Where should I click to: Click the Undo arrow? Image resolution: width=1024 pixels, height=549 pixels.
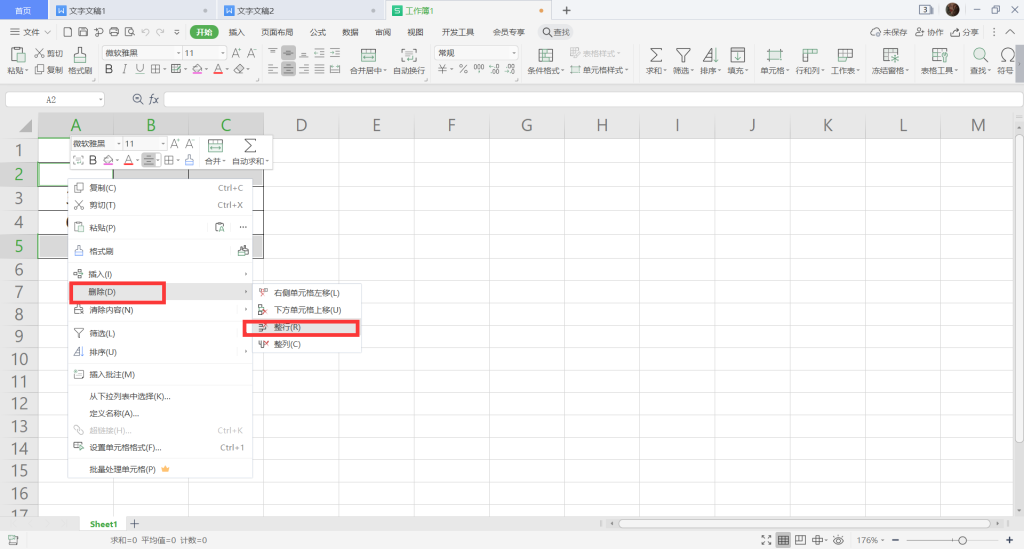tap(145, 32)
